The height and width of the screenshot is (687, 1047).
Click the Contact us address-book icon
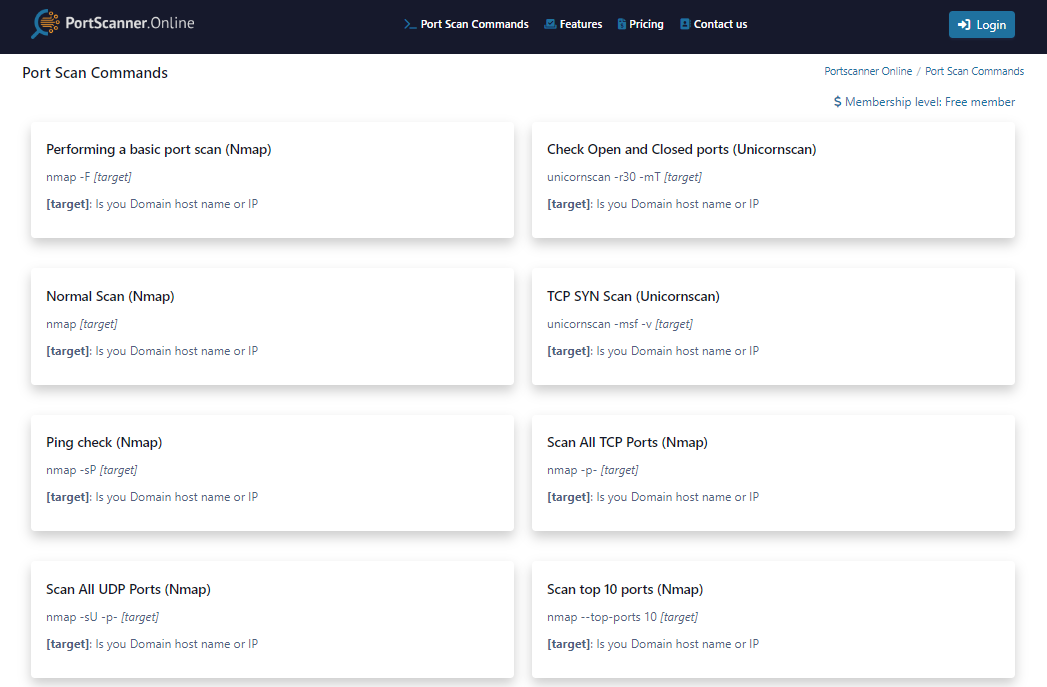684,24
